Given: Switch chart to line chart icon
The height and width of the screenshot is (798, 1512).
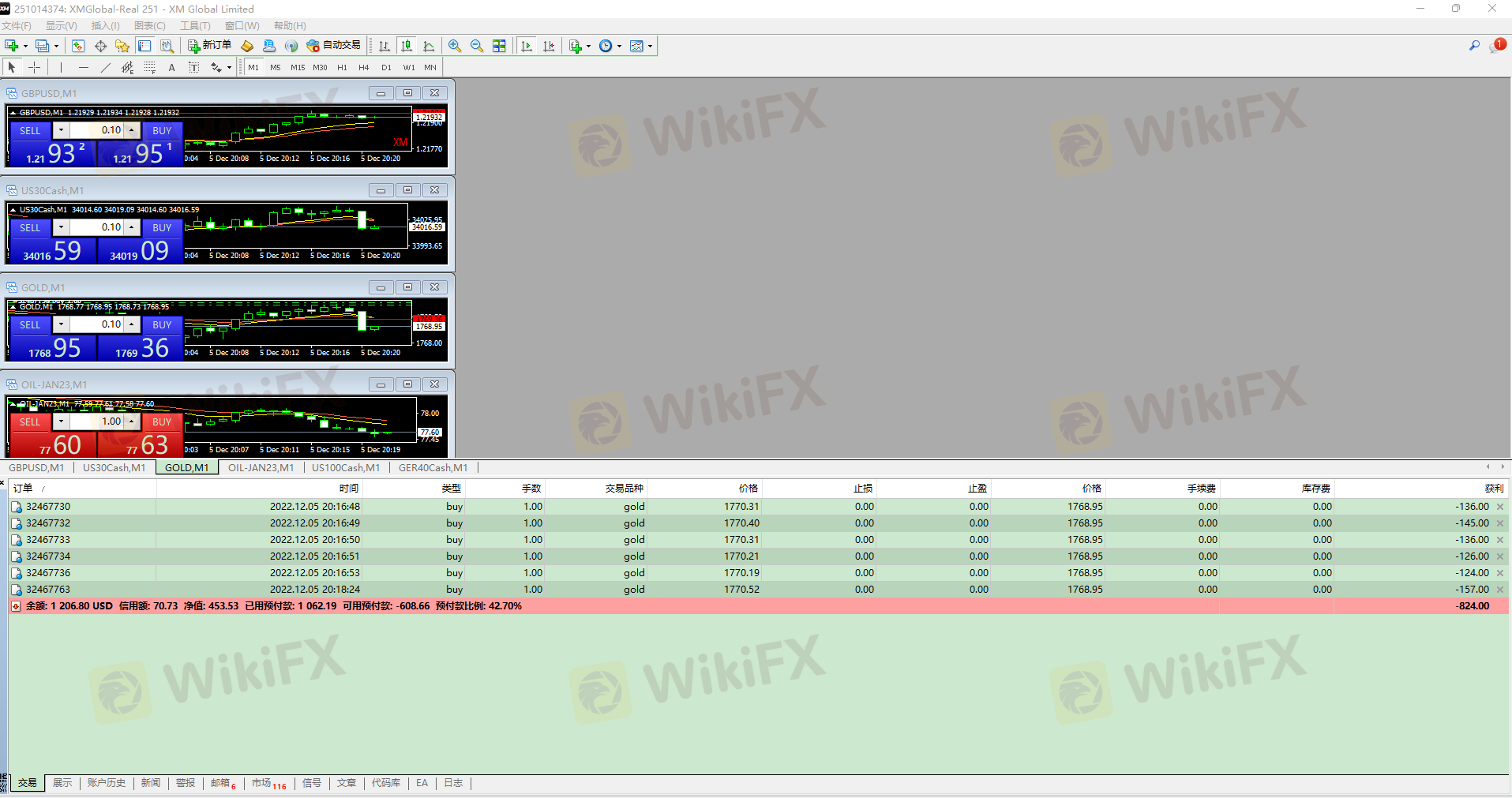Looking at the screenshot, I should point(429,46).
